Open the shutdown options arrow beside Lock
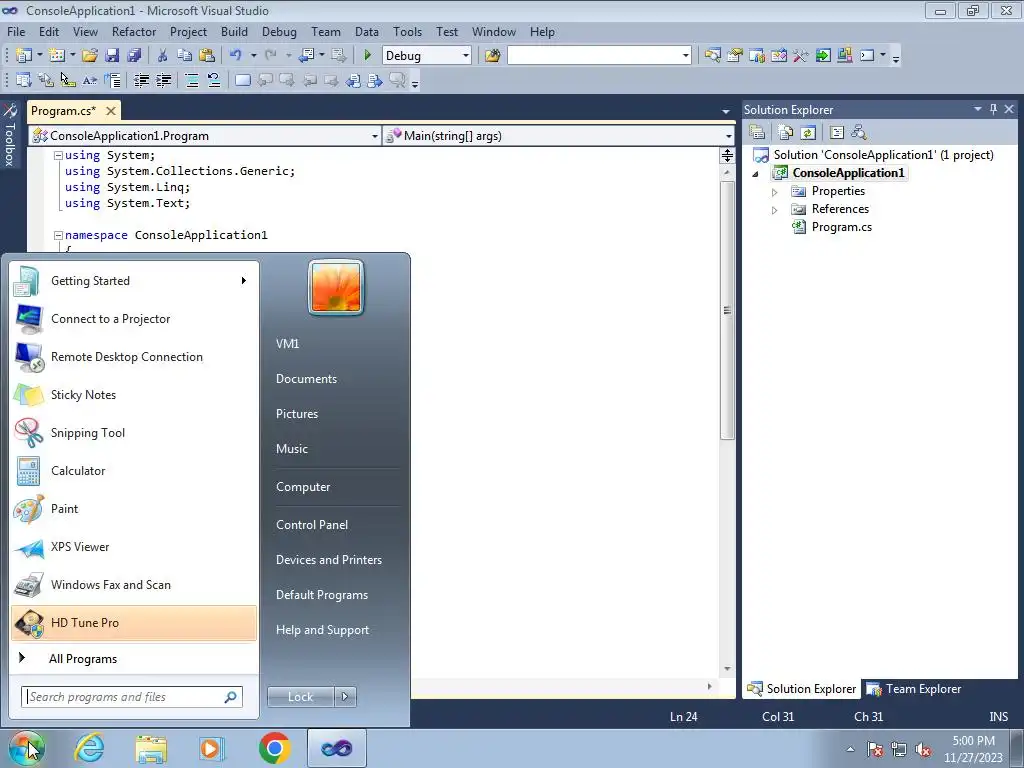 [345, 697]
